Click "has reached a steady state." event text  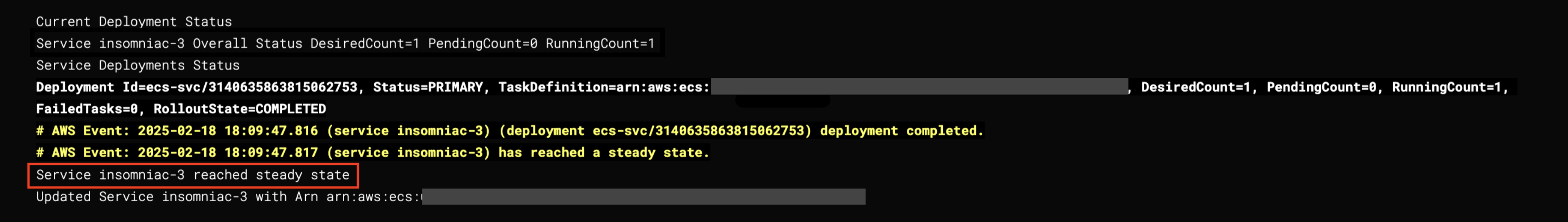pos(604,153)
